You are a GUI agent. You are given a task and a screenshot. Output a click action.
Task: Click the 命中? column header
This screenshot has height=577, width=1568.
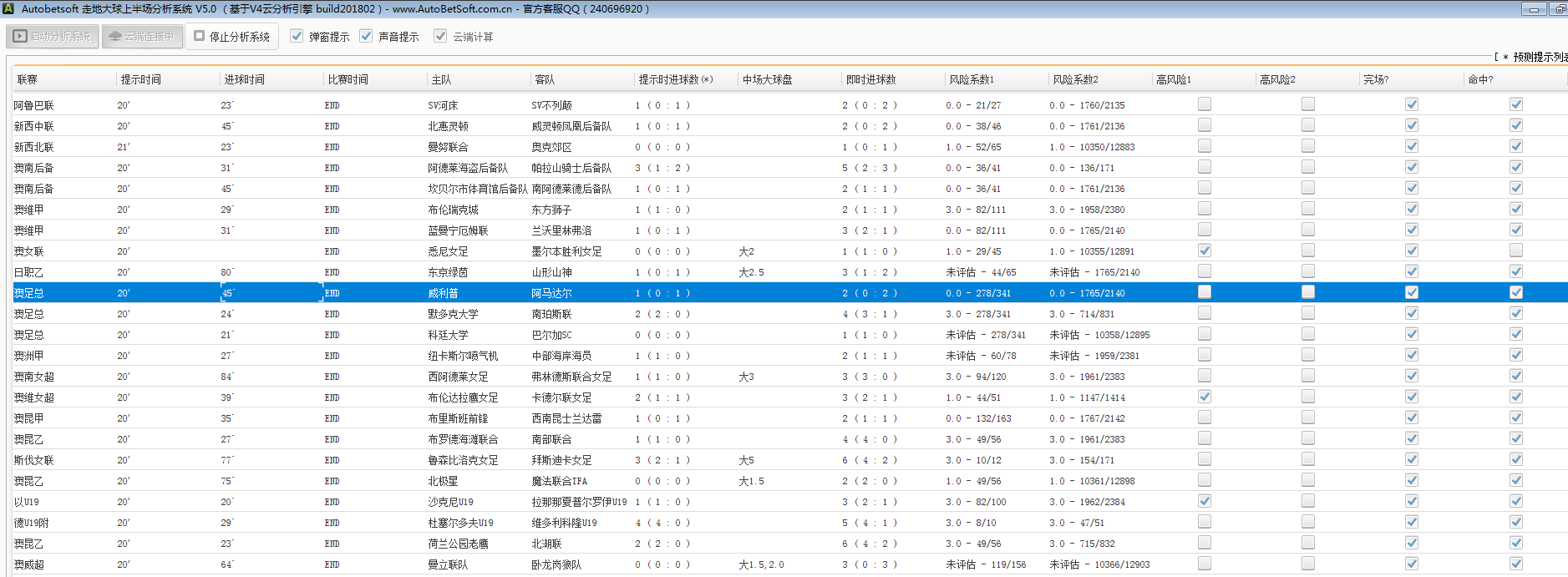(1480, 79)
